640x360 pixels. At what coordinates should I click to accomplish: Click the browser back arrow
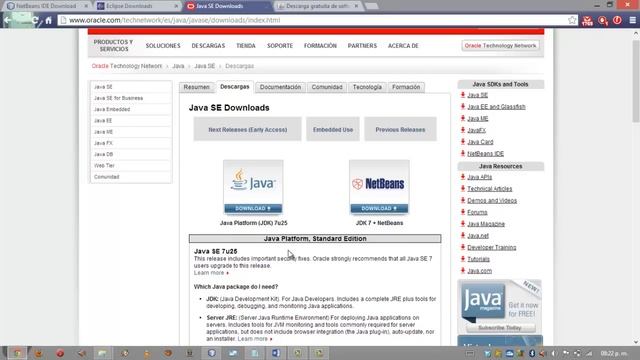7,20
